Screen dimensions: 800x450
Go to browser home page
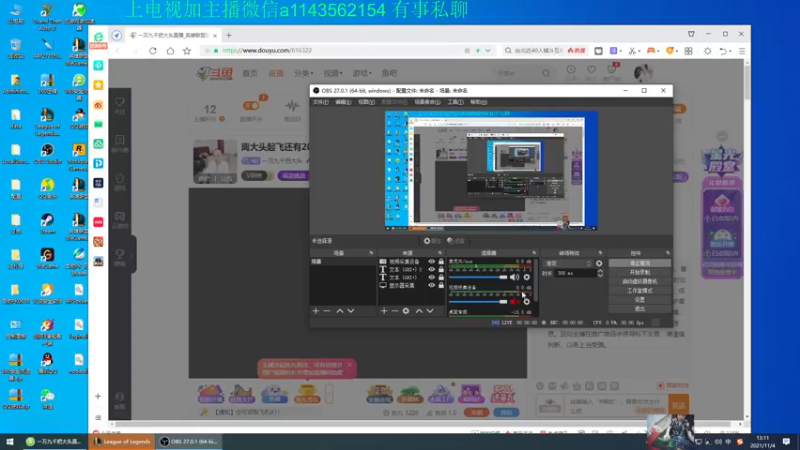click(170, 51)
